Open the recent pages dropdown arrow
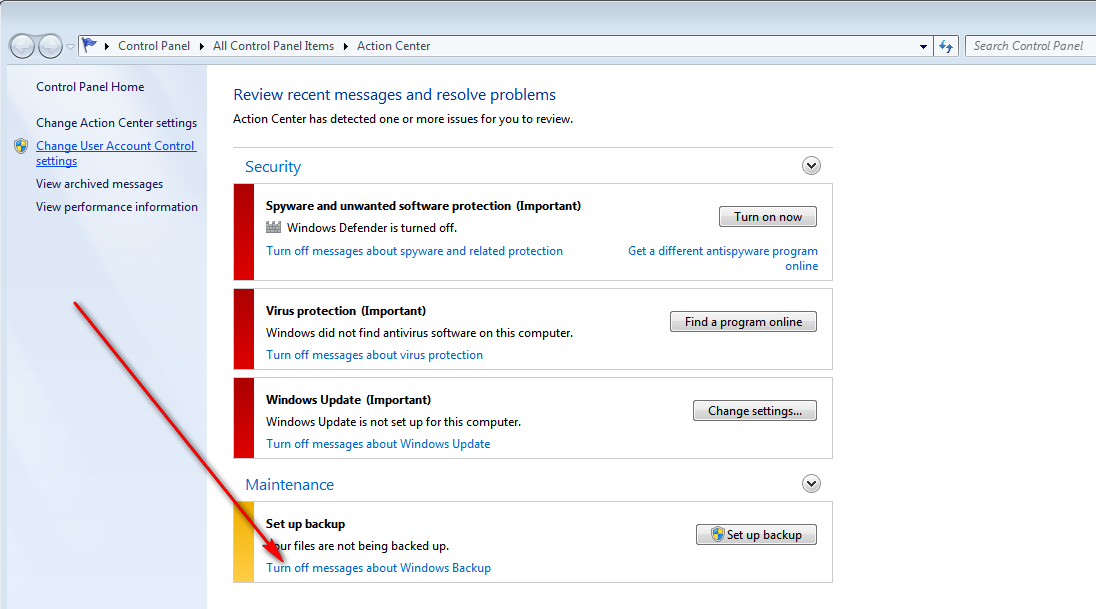This screenshot has height=609, width=1096. (70, 47)
